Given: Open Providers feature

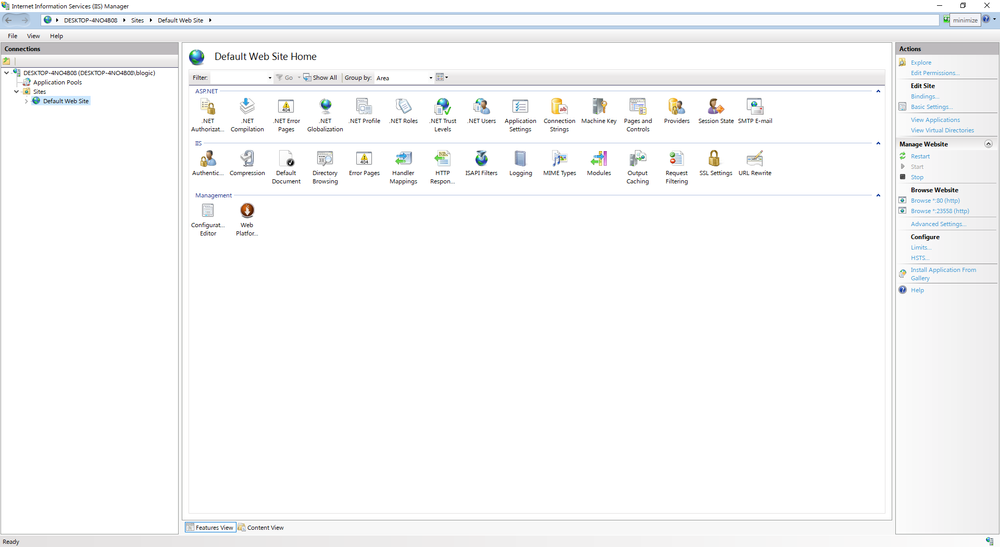Looking at the screenshot, I should (677, 111).
